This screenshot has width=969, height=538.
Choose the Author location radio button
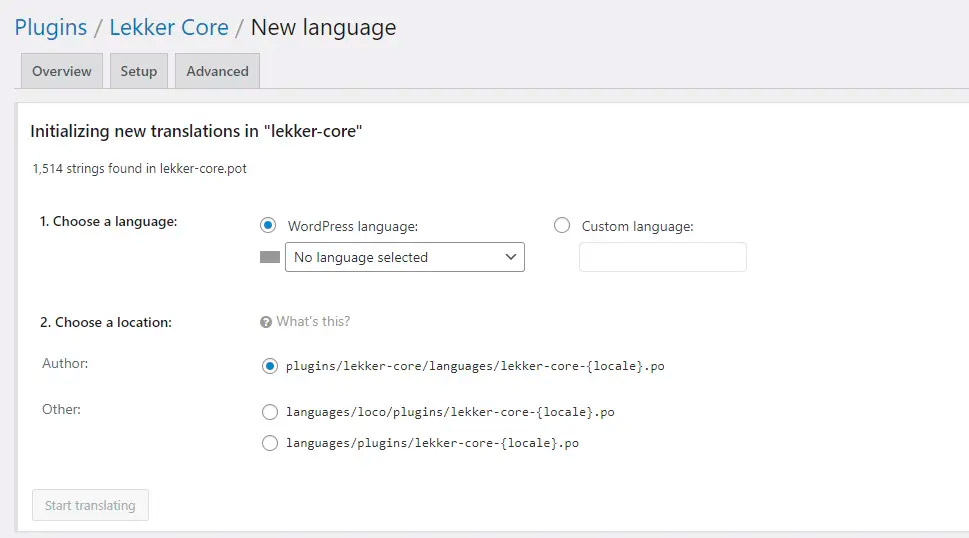[x=269, y=366]
